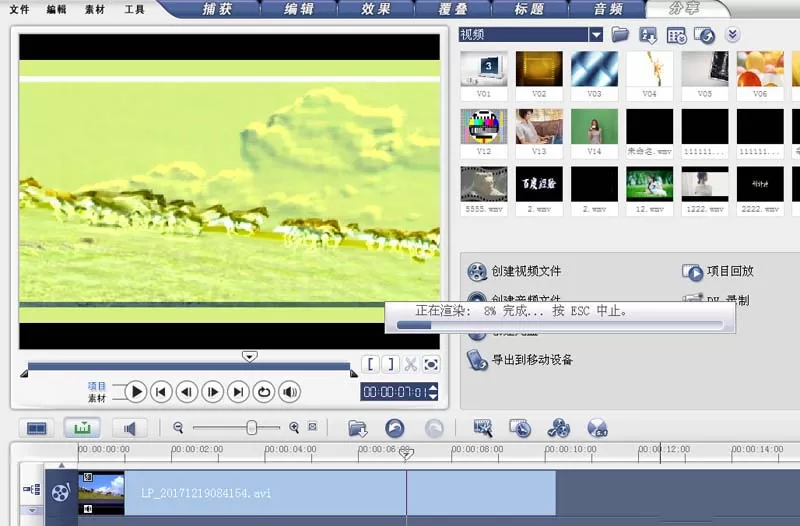800x526 pixels.
Task: Switch to audio view
Action: [130, 428]
